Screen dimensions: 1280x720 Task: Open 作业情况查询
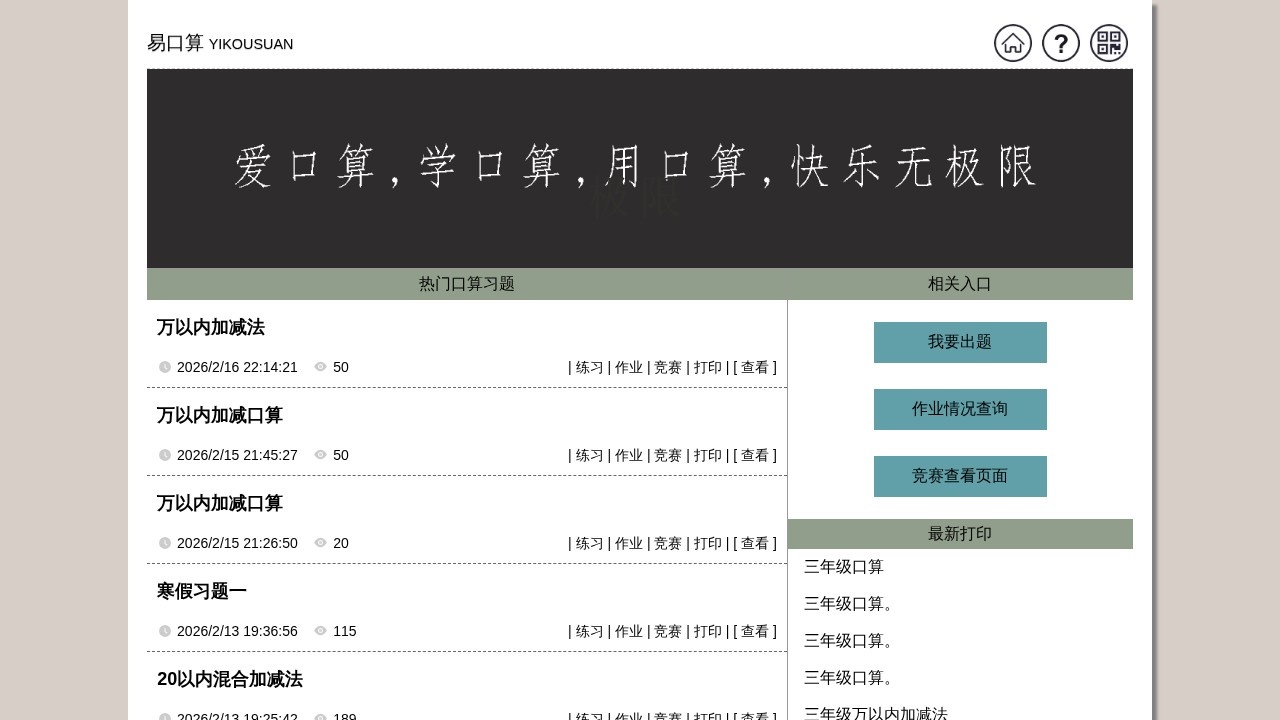tap(960, 409)
